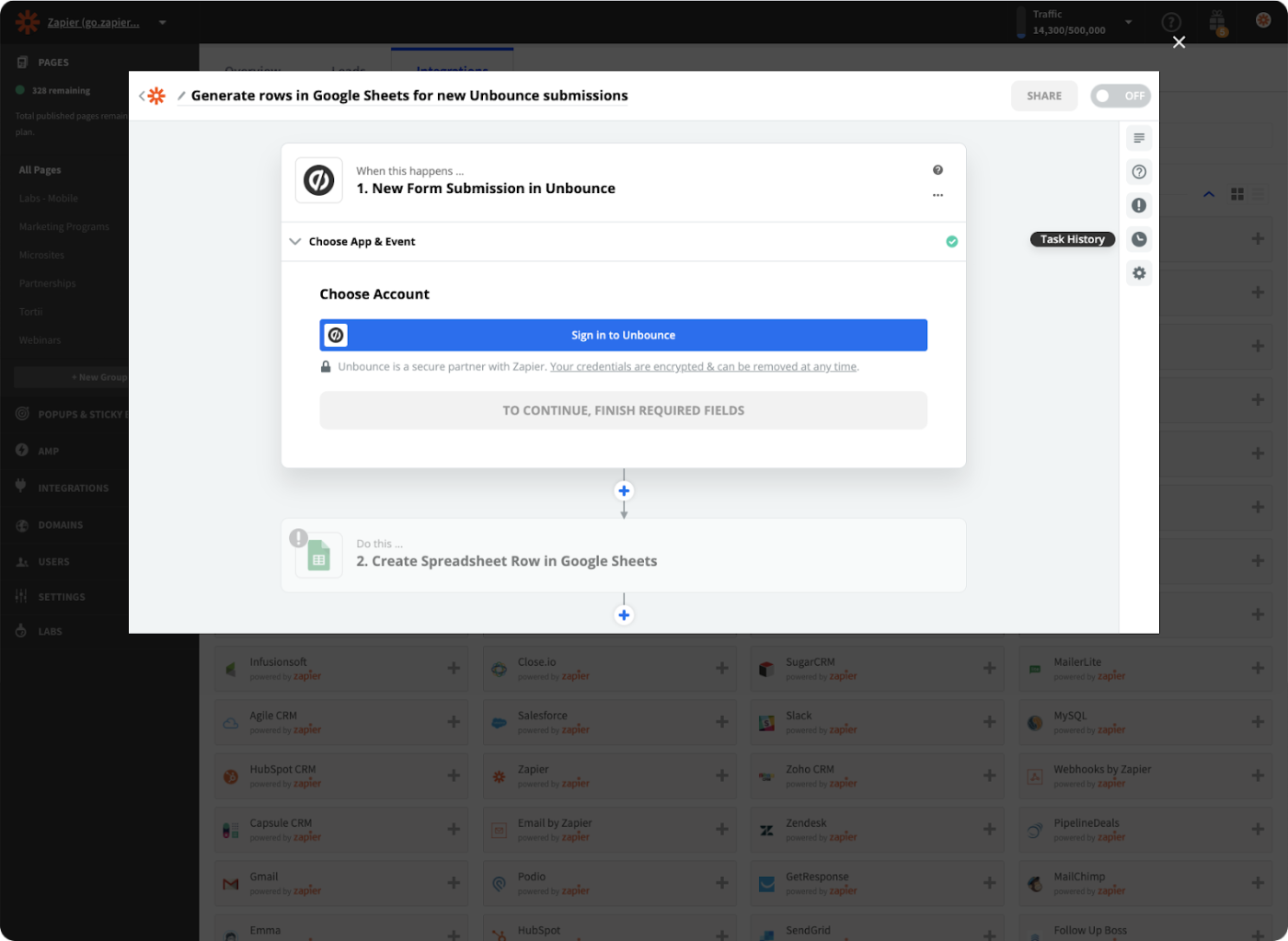Open the MySQL integration card
Image resolution: width=1288 pixels, height=941 pixels.
(1145, 722)
